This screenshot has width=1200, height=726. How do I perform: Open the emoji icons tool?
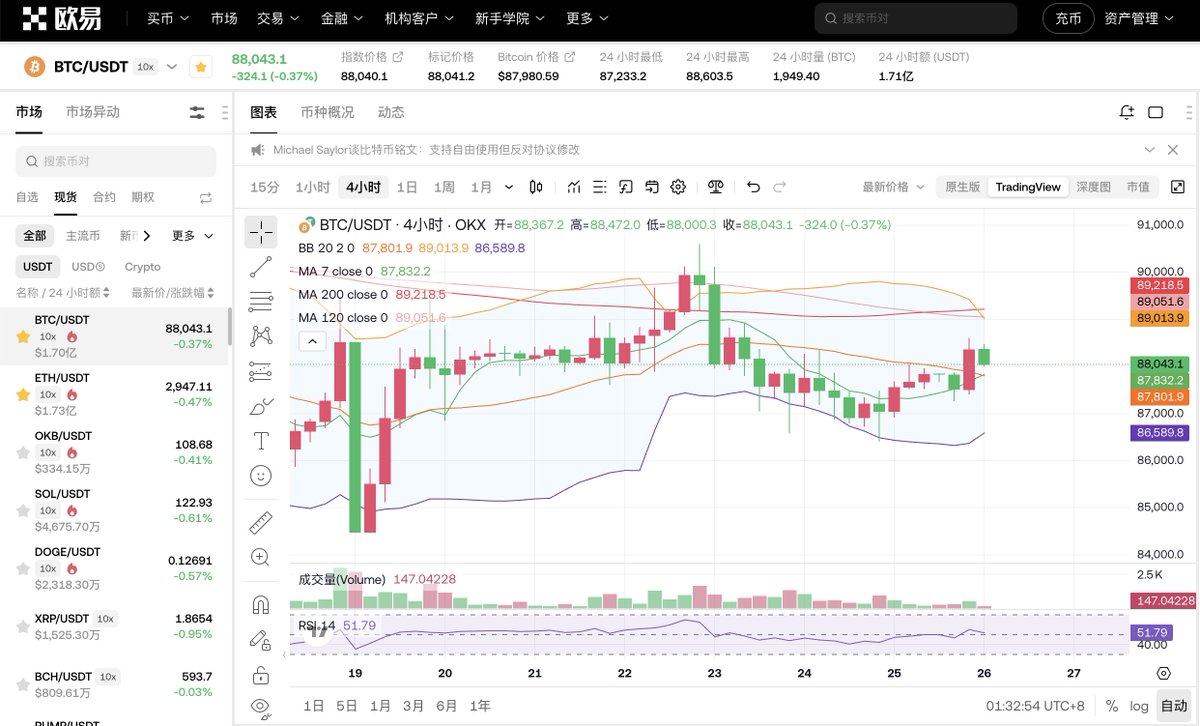coord(261,475)
